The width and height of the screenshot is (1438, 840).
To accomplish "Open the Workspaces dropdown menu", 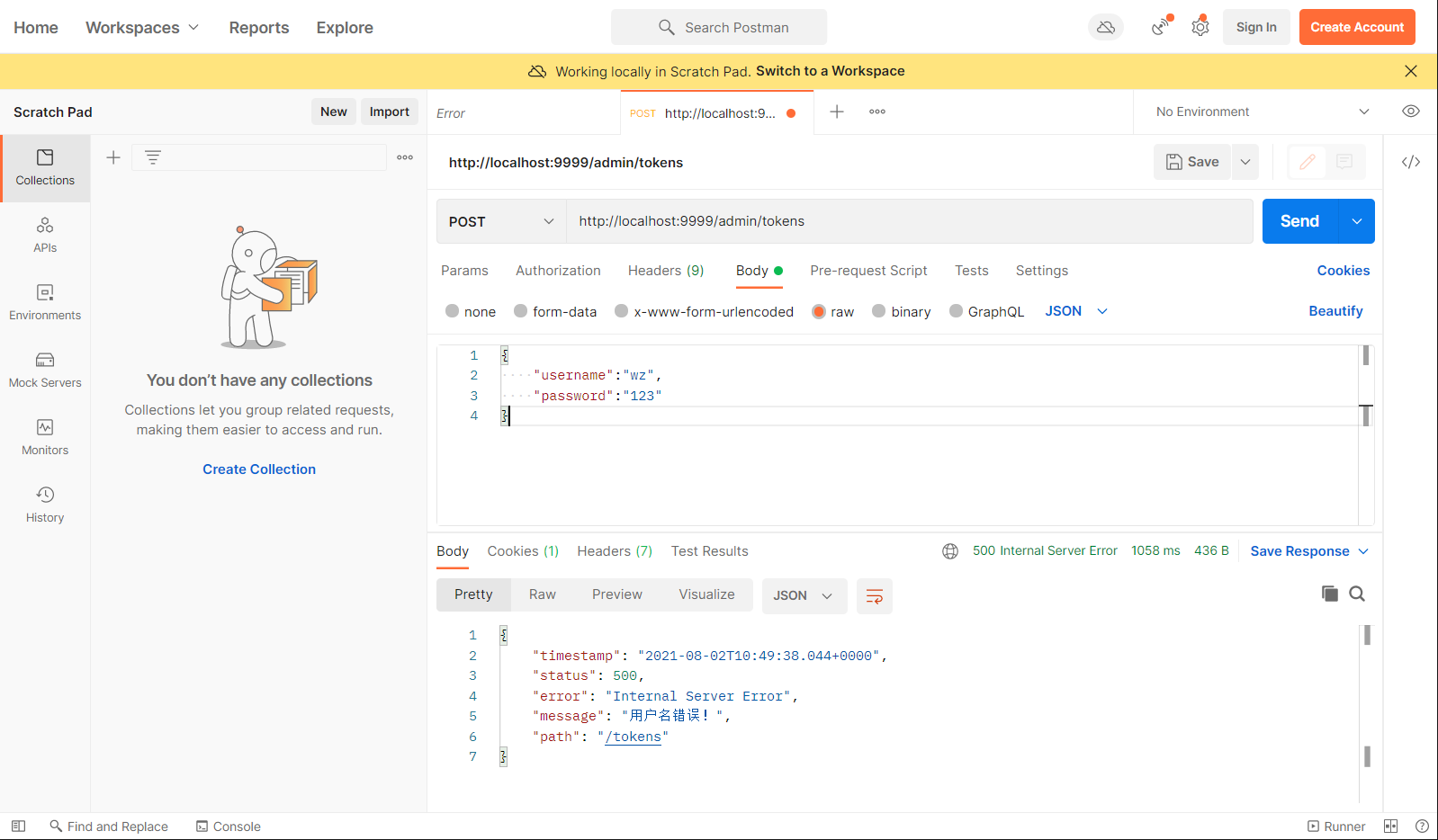I will coord(142,28).
